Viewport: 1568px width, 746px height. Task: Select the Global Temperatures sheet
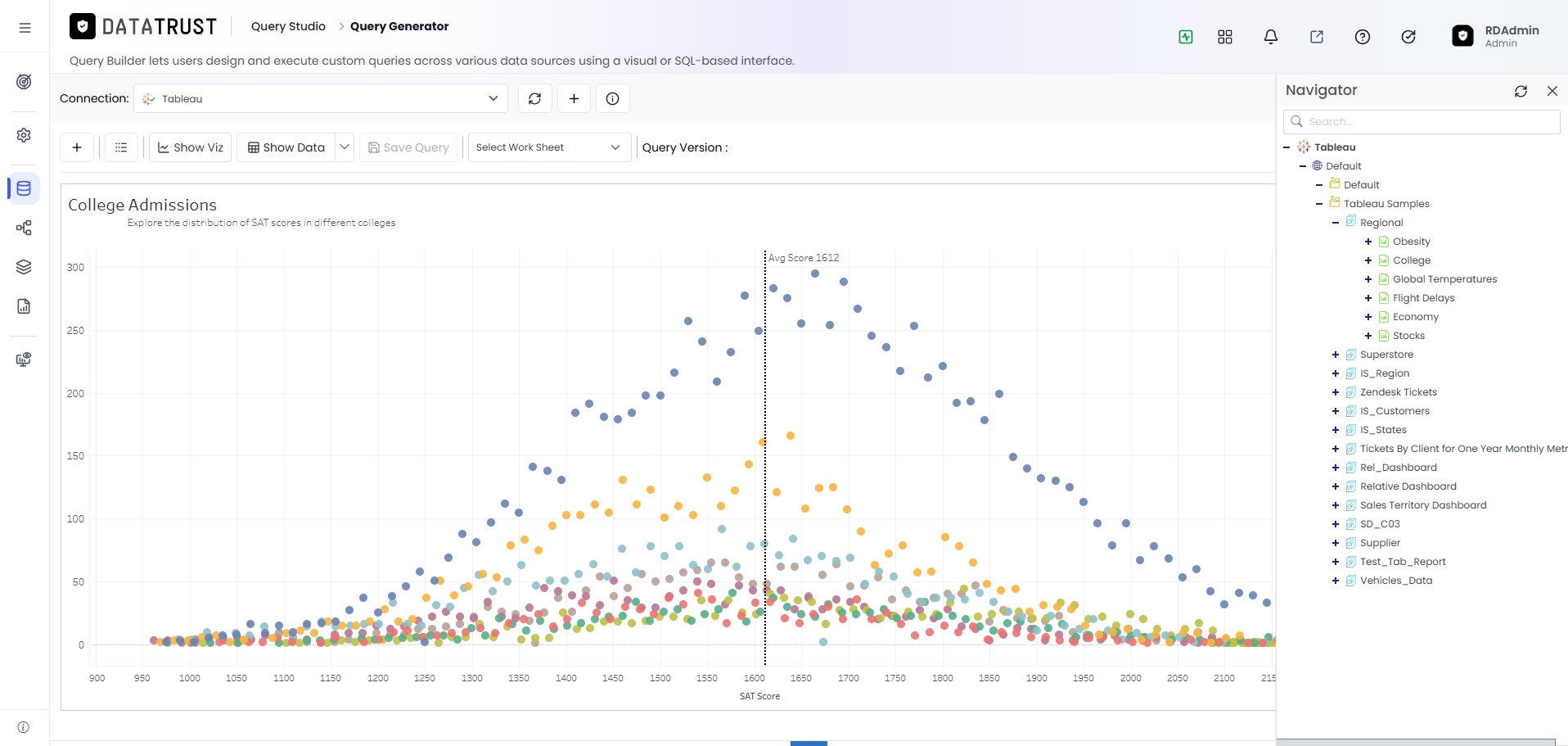tap(1444, 279)
